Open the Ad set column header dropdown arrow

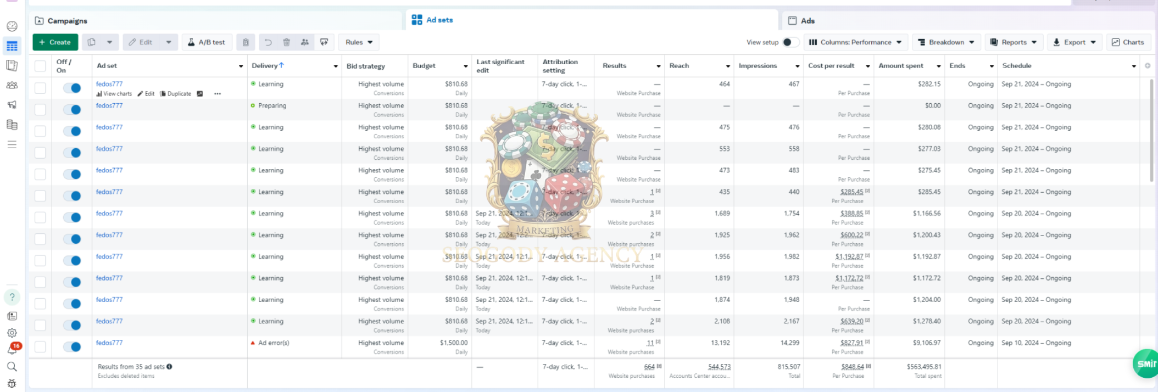pos(241,66)
